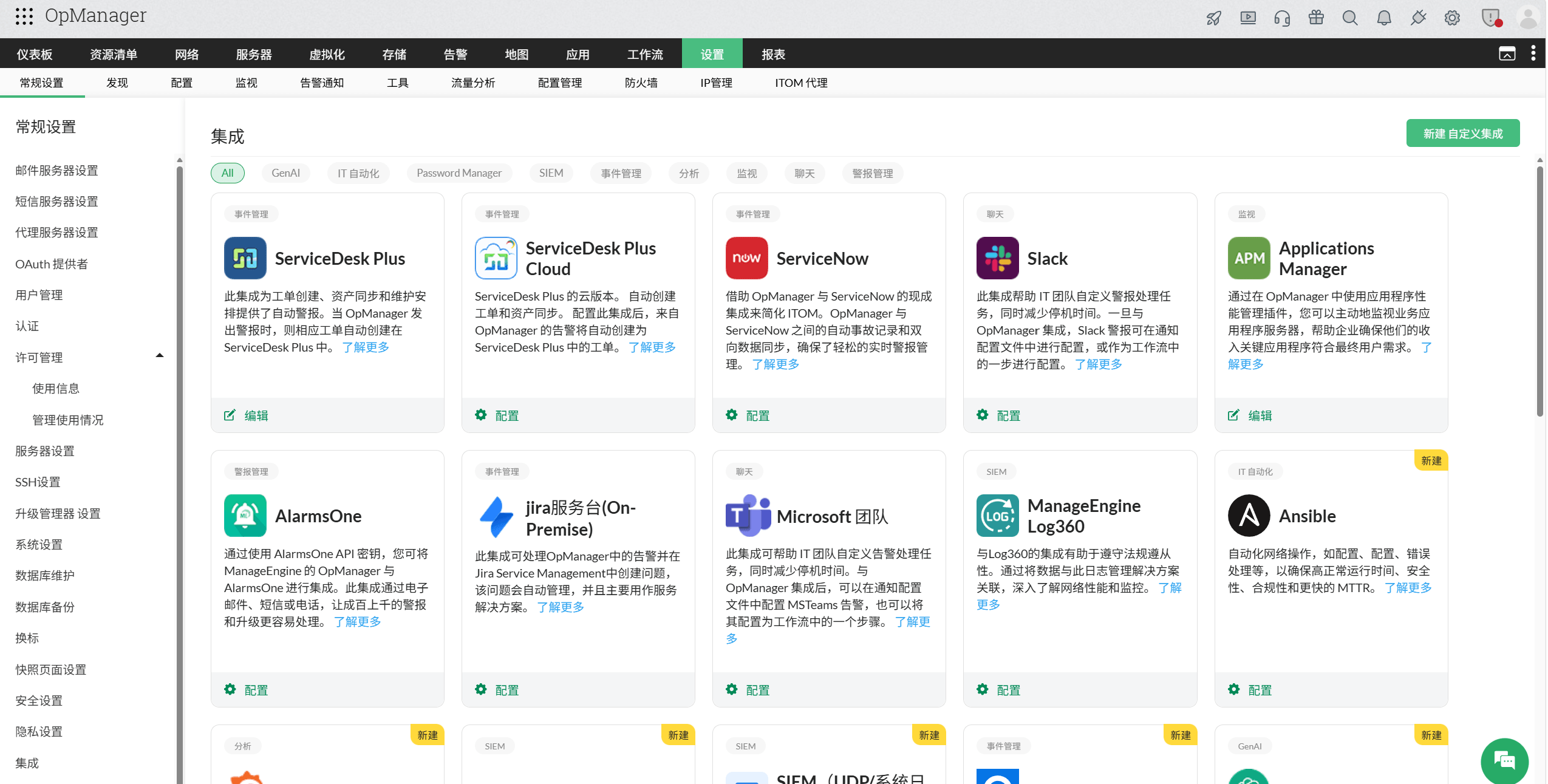1548x784 pixels.
Task: Open the 告警 main menu
Action: tap(455, 54)
